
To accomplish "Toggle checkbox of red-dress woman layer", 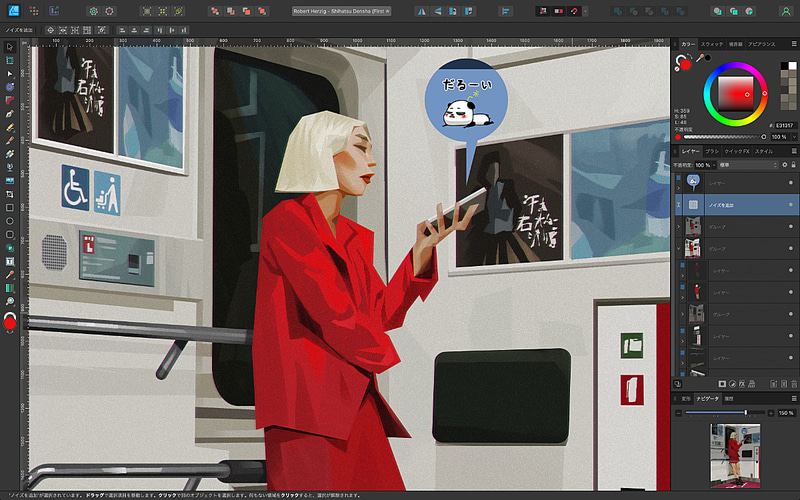I will (683, 287).
